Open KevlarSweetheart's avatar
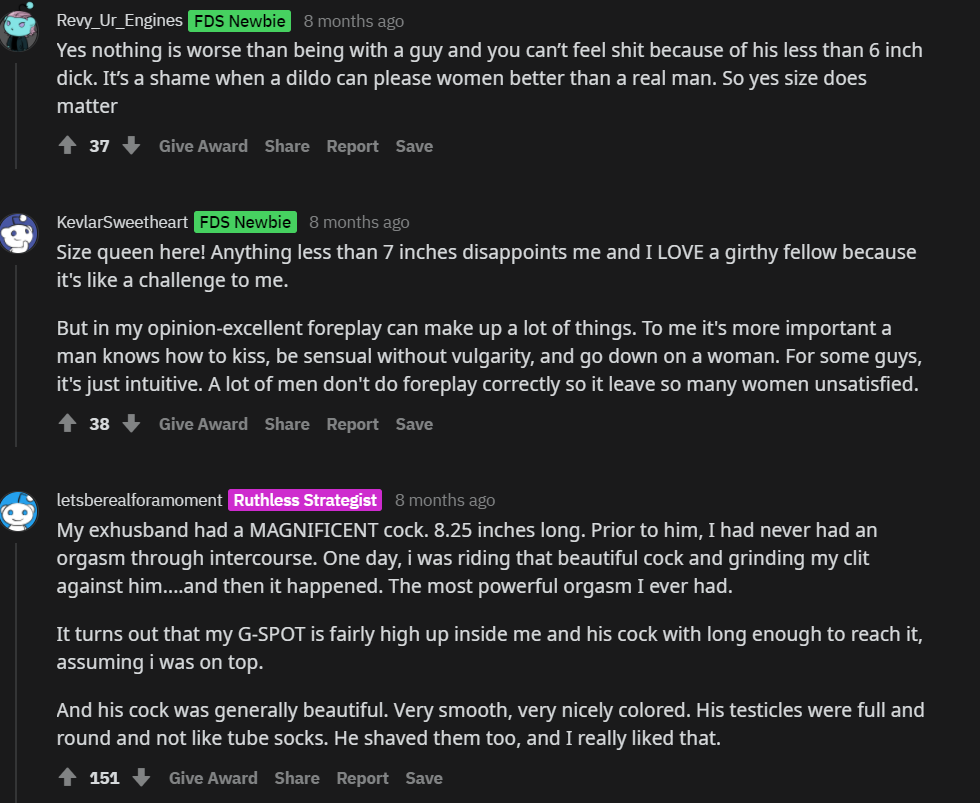This screenshot has width=980, height=803. coord(18,234)
